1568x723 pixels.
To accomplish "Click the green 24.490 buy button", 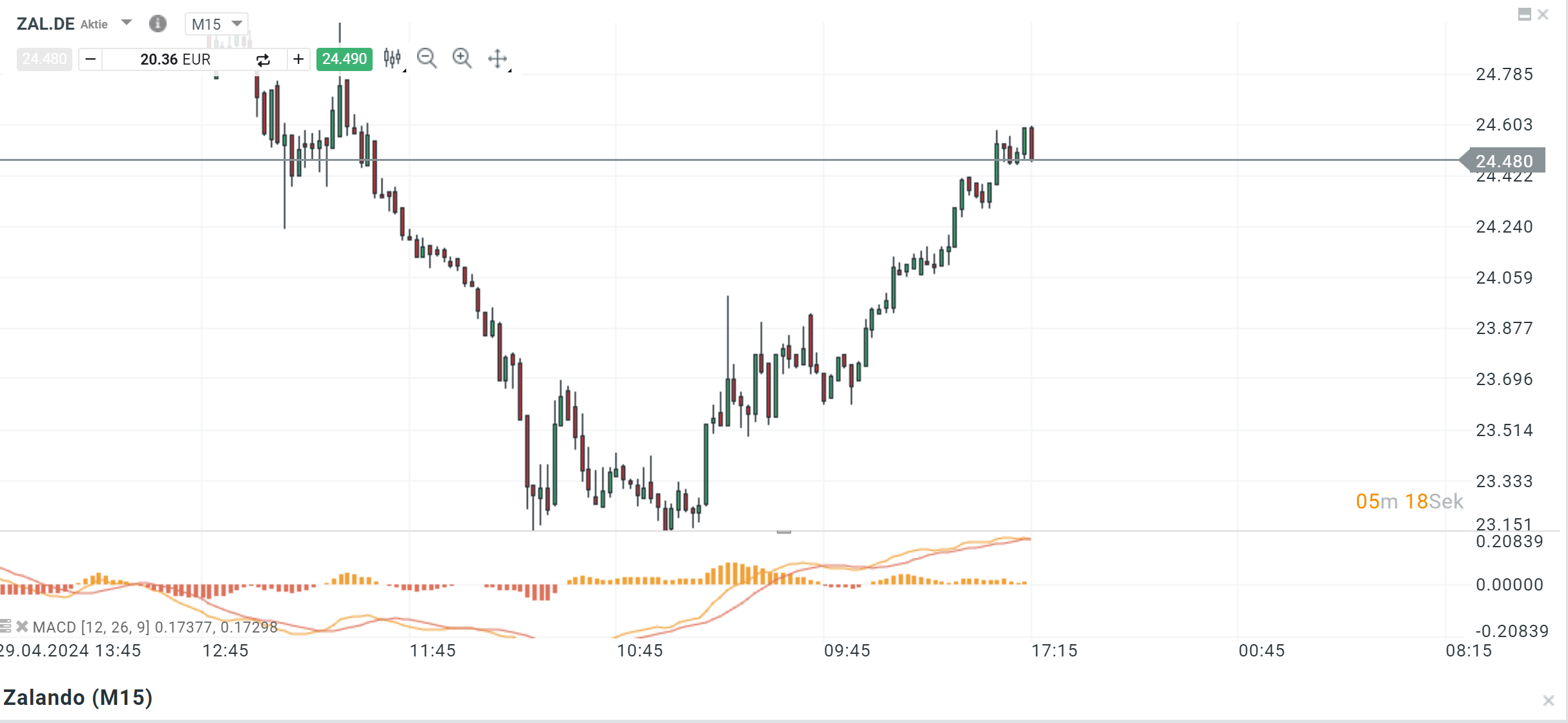I will [x=344, y=59].
